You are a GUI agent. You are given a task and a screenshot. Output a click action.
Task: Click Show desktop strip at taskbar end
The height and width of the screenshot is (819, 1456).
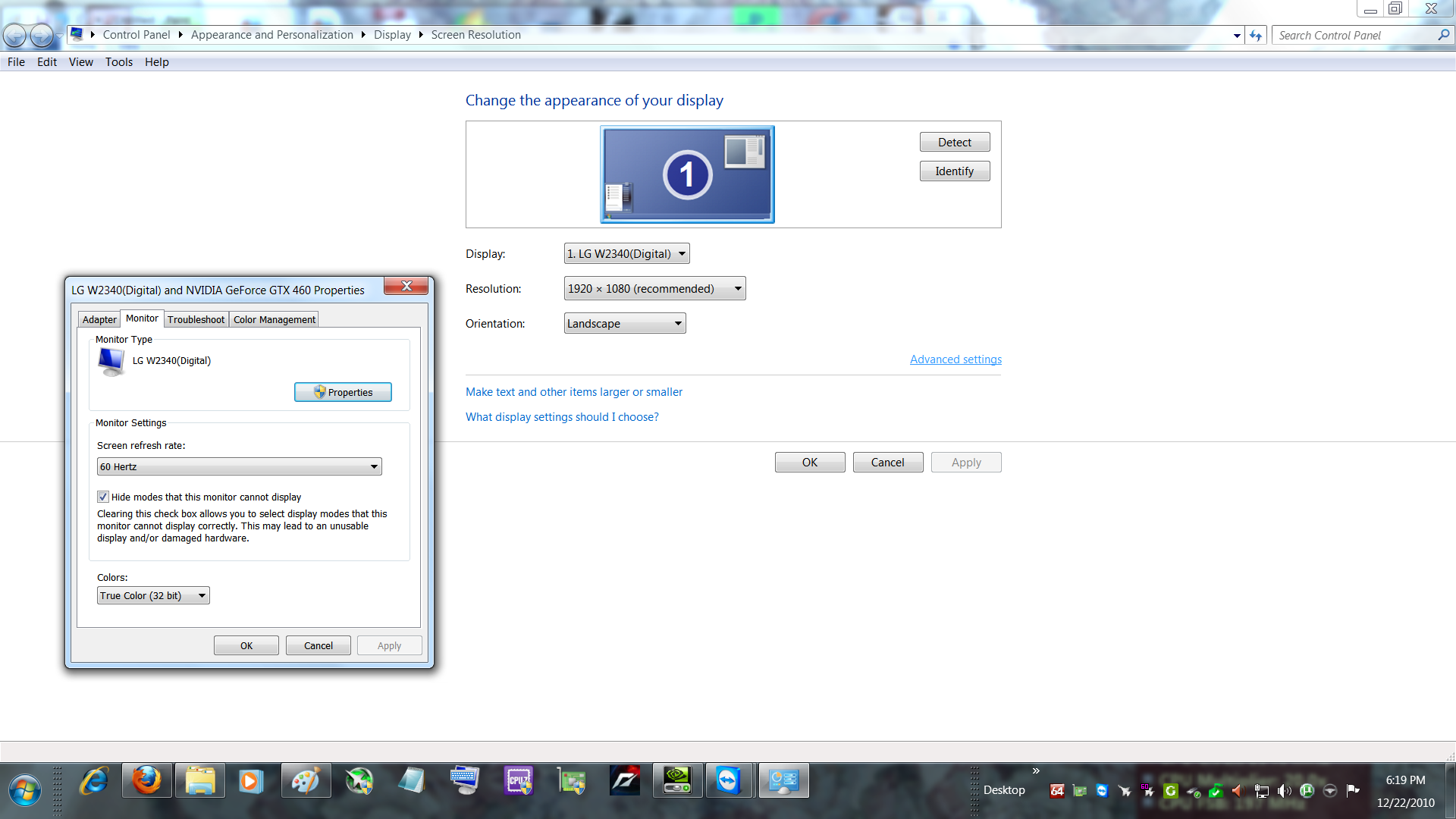click(x=1450, y=791)
